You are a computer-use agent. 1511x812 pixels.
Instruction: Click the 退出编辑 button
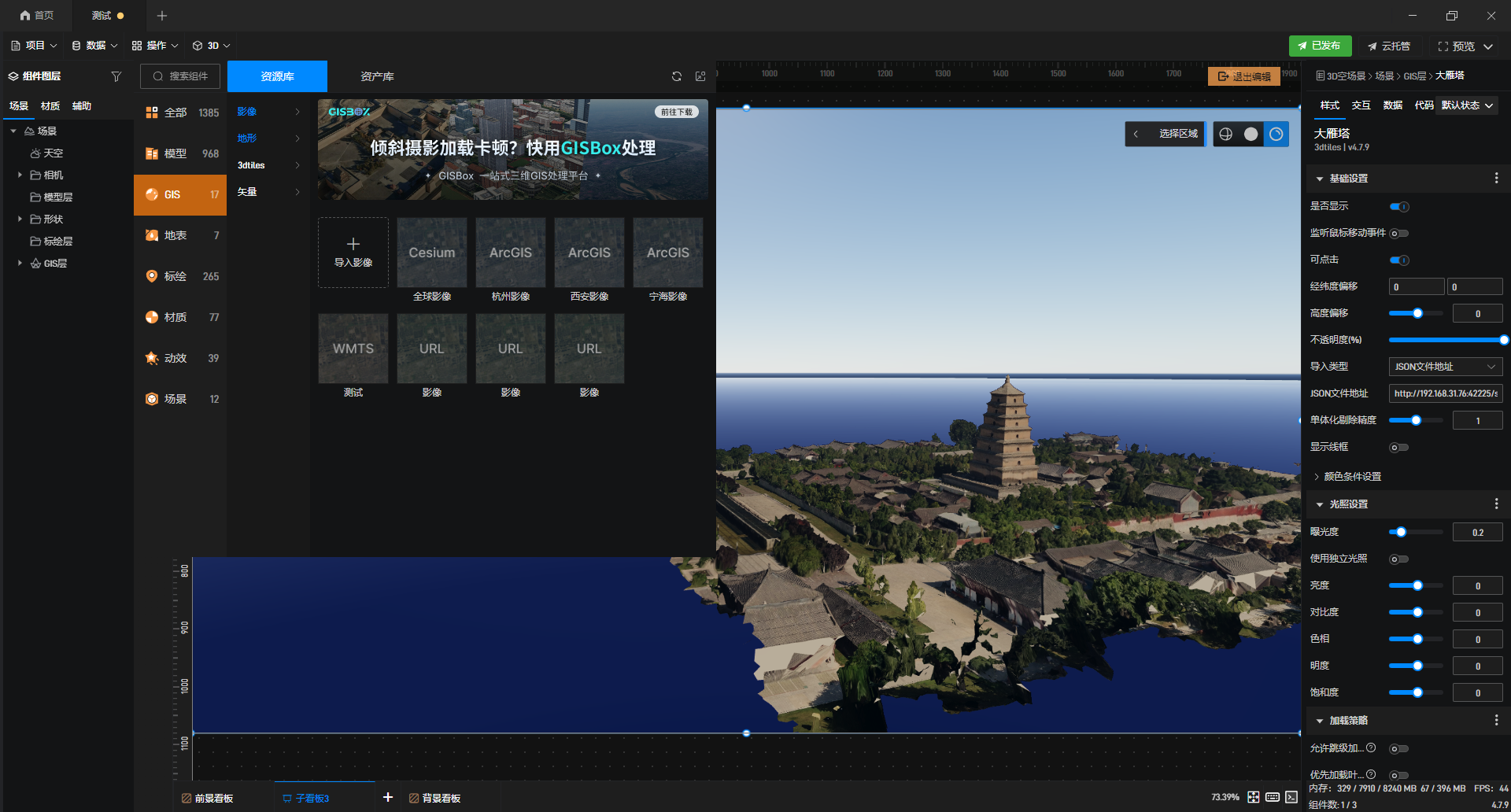coord(1244,76)
